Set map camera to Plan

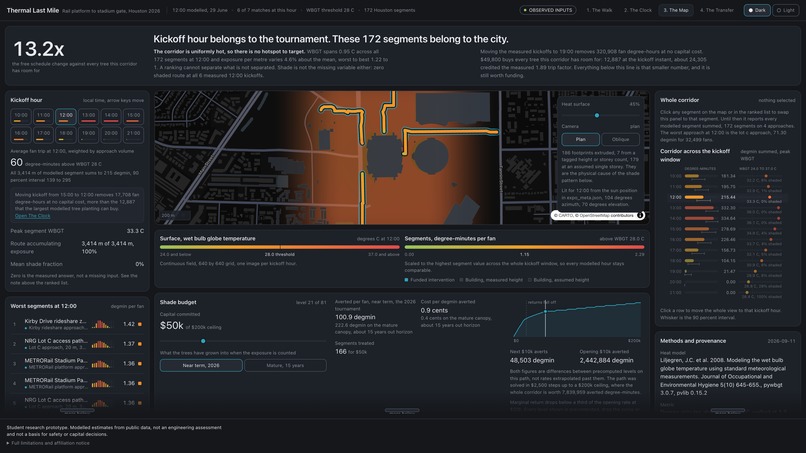(580, 139)
